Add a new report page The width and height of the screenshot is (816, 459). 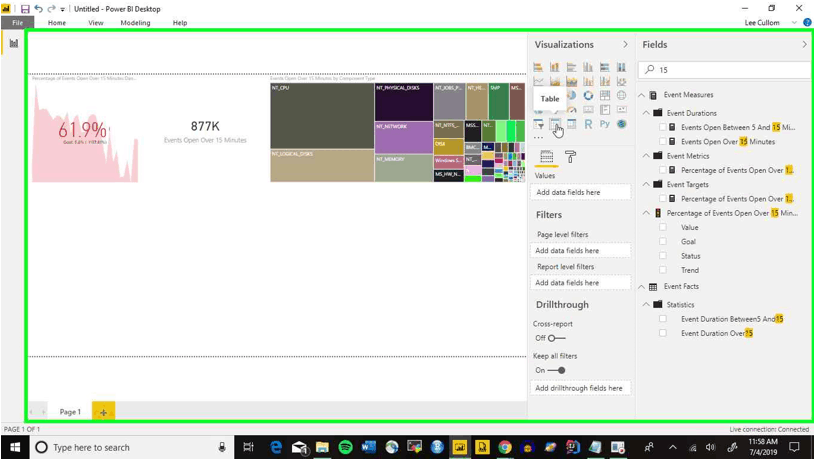[x=103, y=412]
